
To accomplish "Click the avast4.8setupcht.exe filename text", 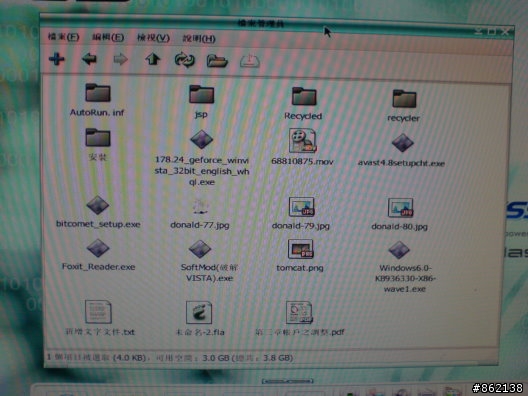I will [401, 163].
